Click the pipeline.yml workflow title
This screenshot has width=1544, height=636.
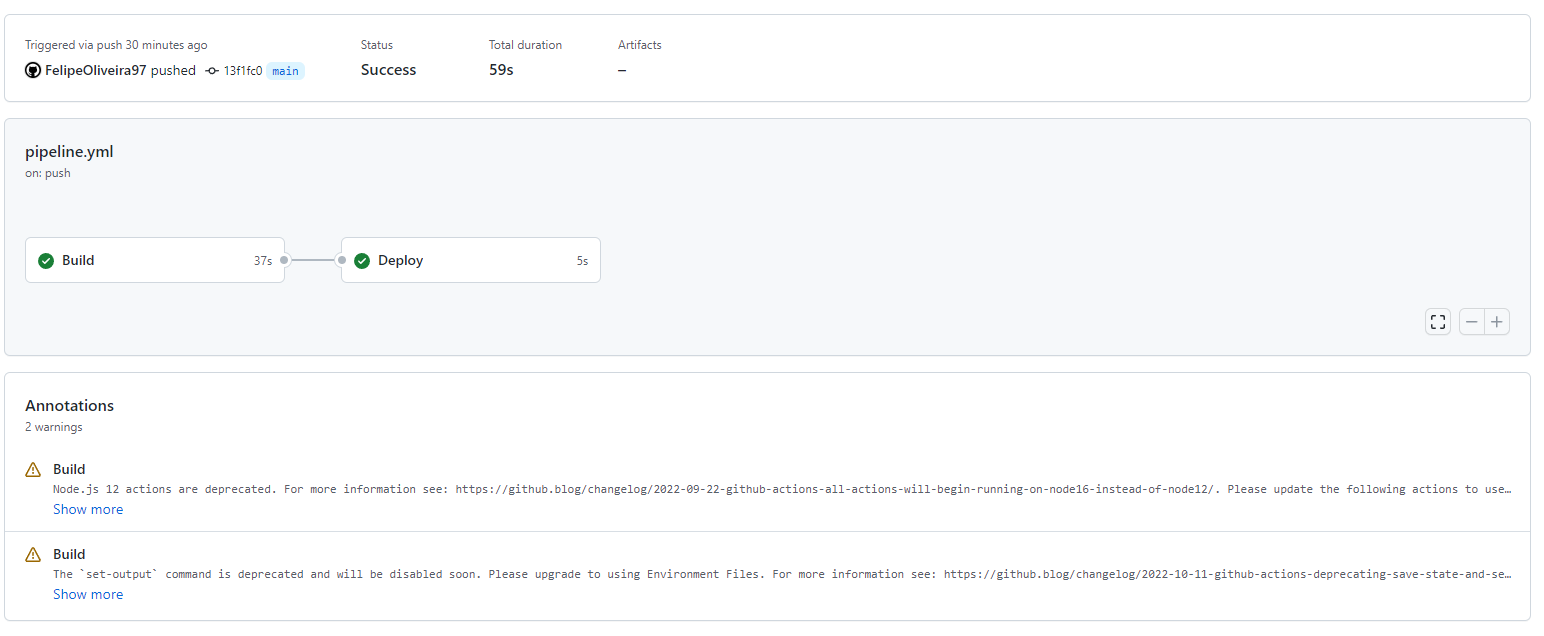69,151
